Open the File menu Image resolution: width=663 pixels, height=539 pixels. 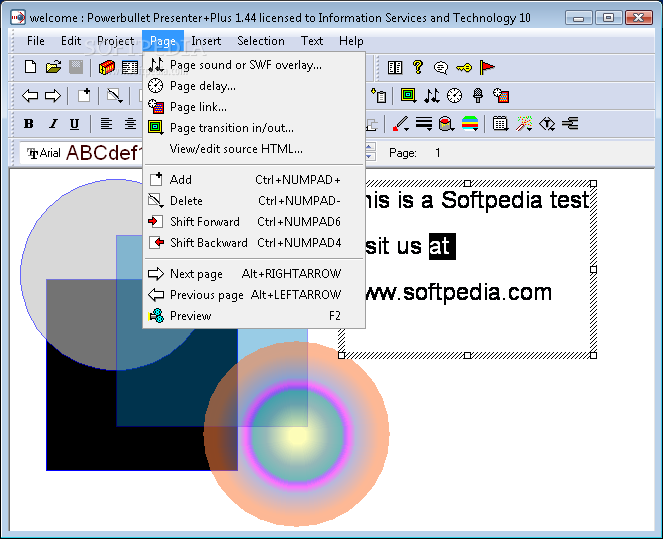click(36, 41)
